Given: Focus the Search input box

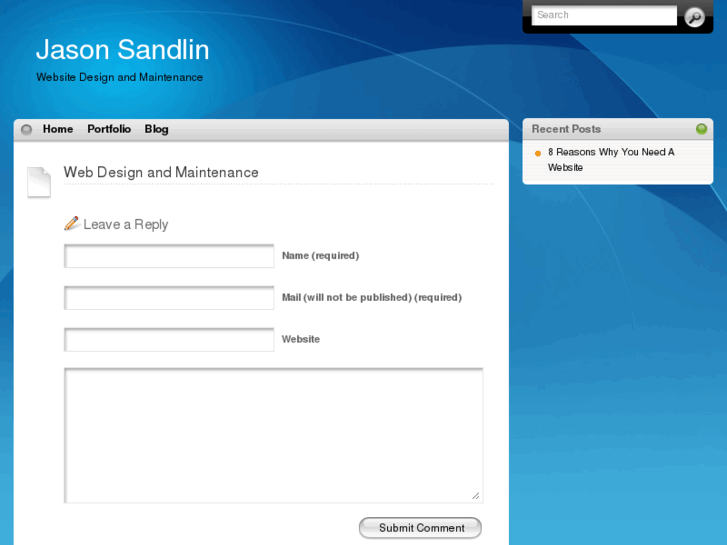Looking at the screenshot, I should click(x=604, y=15).
